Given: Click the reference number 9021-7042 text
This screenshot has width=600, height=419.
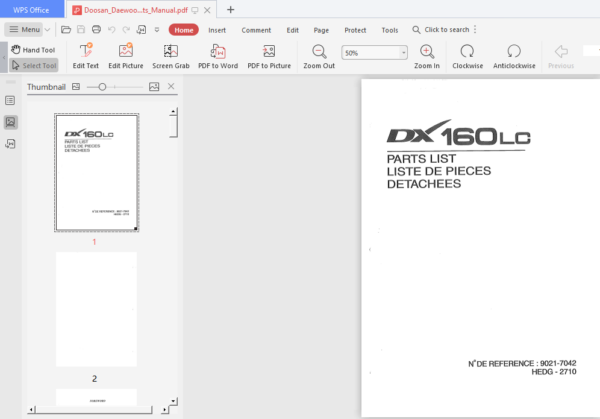Looking at the screenshot, I should [x=558, y=363].
